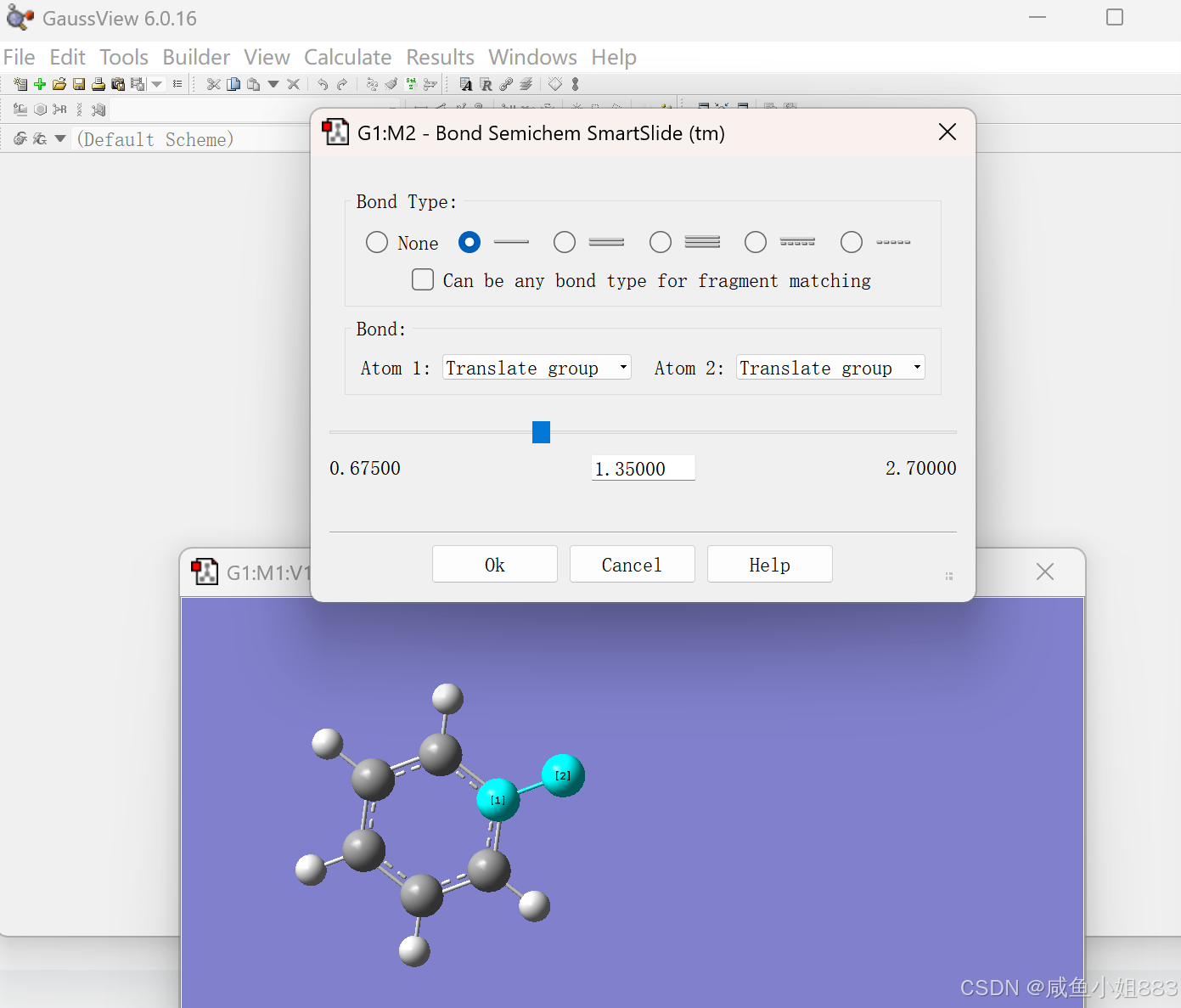Viewport: 1181px width, 1008px height.
Task: Click the Std Z symmetrize icon
Action: coord(411,84)
